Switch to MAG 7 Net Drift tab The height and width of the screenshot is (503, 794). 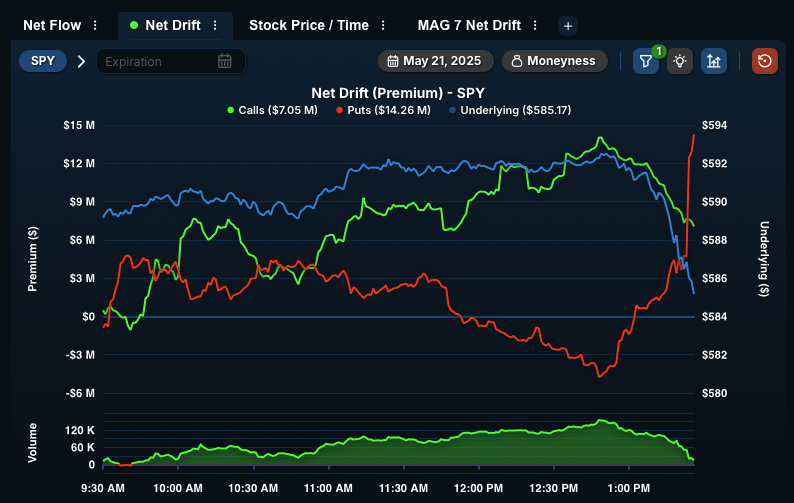[x=469, y=25]
